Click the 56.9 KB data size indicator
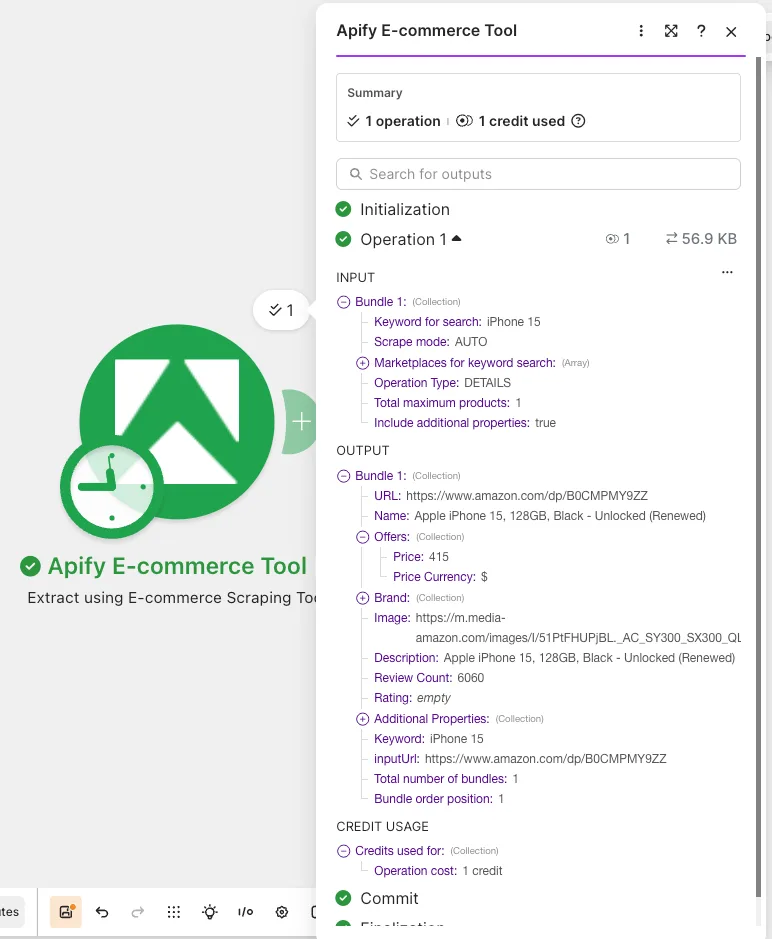 click(x=701, y=239)
